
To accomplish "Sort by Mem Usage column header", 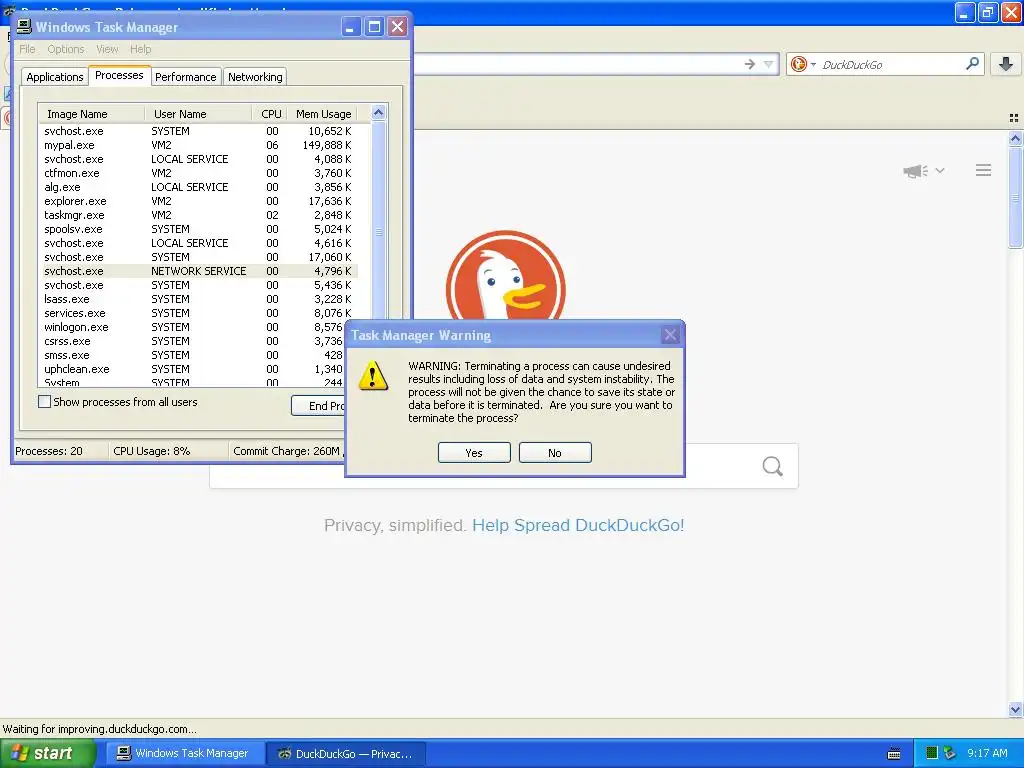I will [x=323, y=114].
